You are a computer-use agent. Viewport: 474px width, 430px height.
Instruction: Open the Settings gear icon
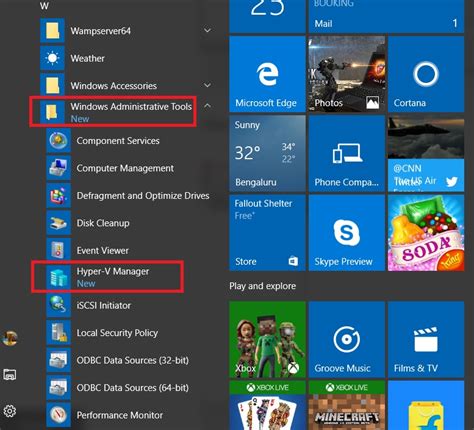tap(10, 411)
